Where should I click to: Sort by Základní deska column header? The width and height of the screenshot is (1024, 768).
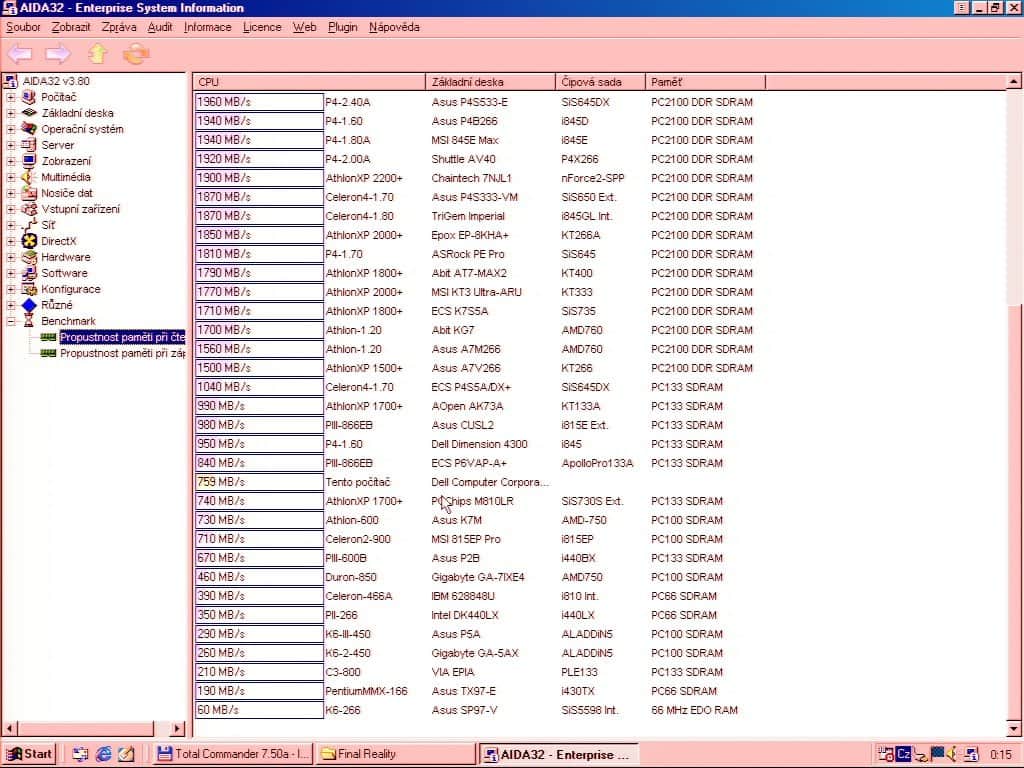[490, 82]
